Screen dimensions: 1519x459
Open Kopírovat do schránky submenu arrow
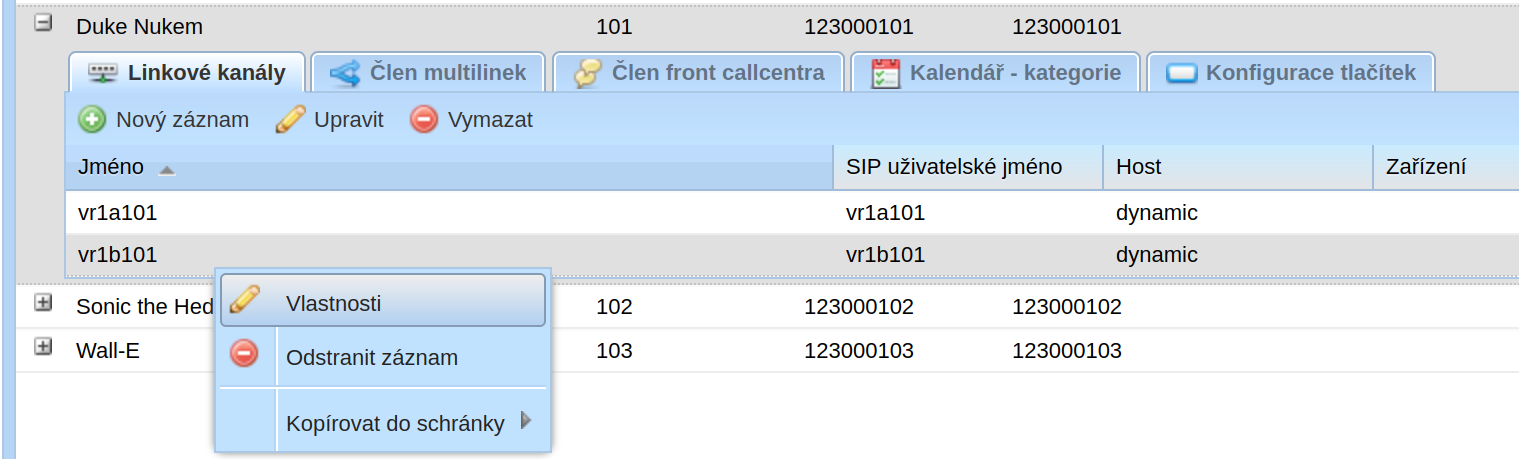[x=526, y=421]
